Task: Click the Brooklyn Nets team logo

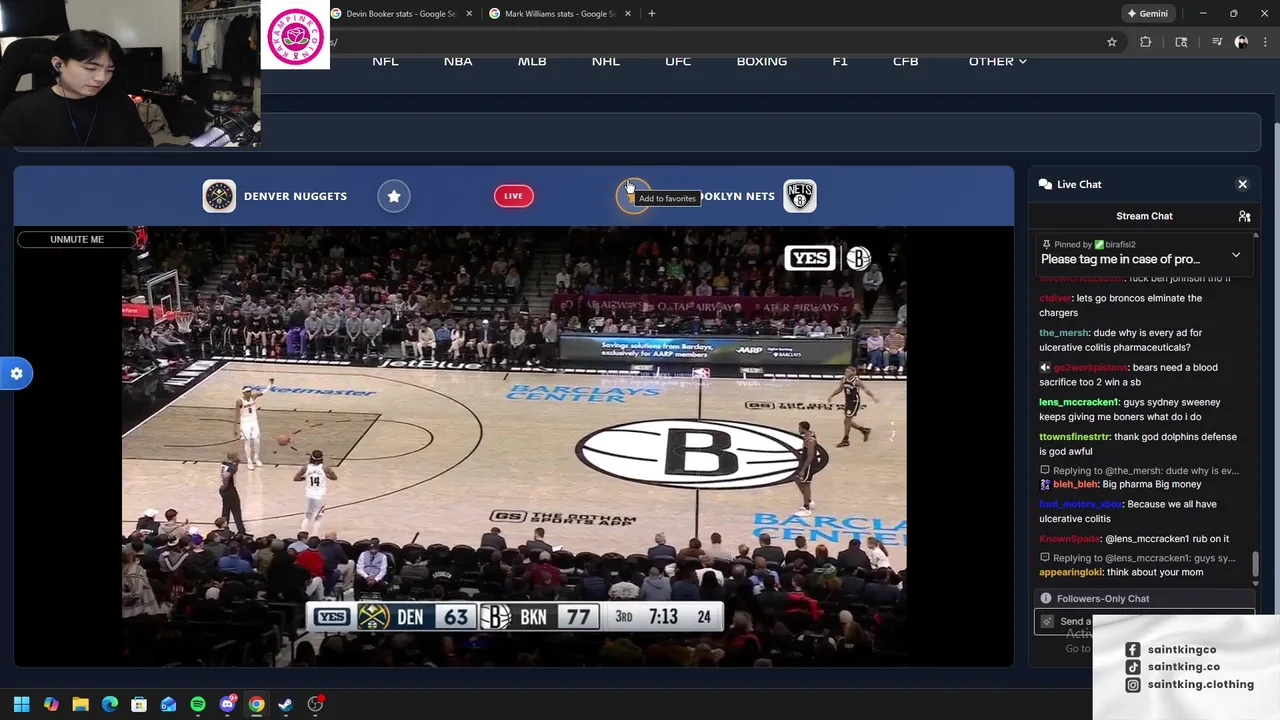Action: 800,196
